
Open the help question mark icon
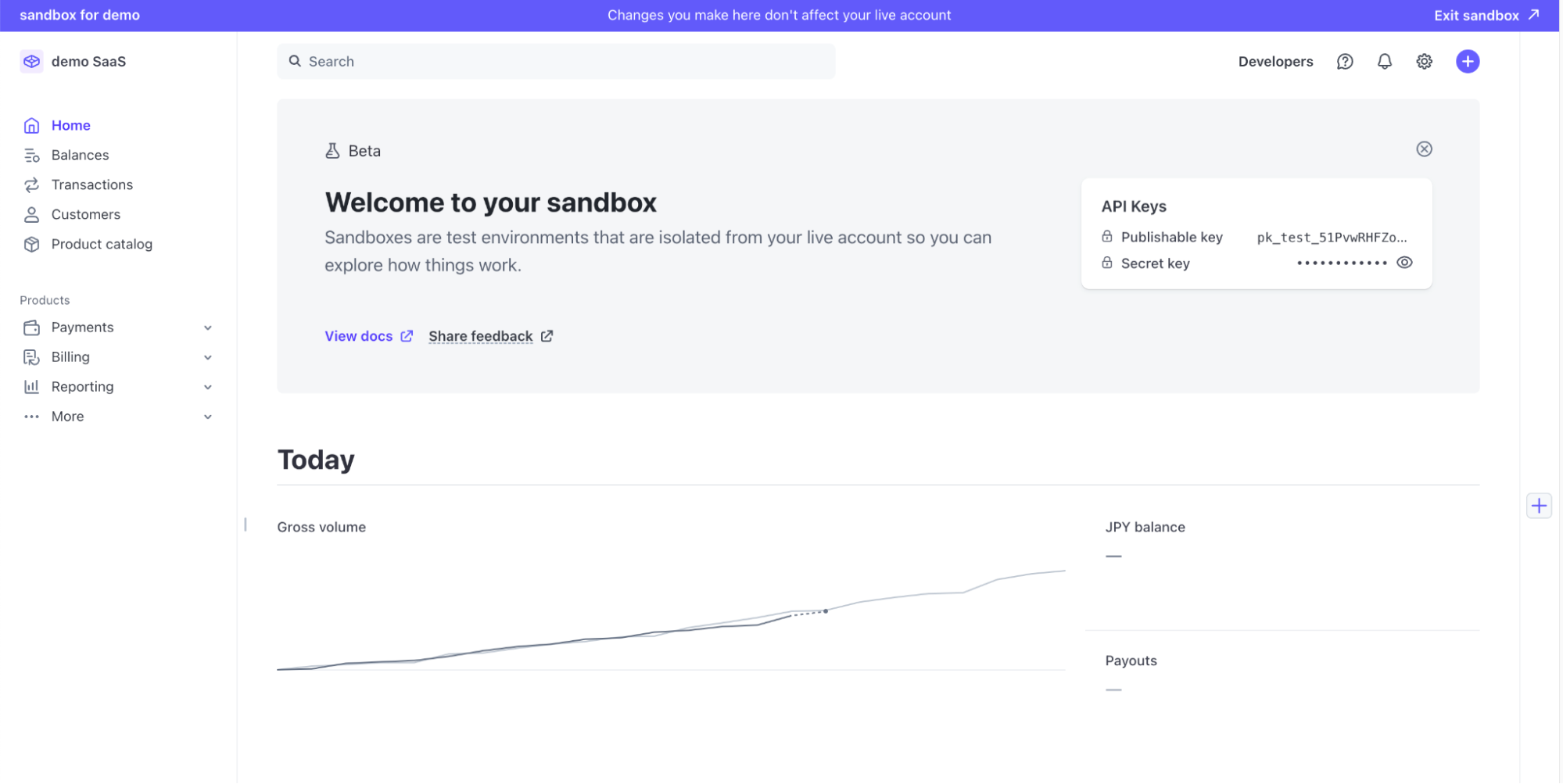coord(1344,62)
